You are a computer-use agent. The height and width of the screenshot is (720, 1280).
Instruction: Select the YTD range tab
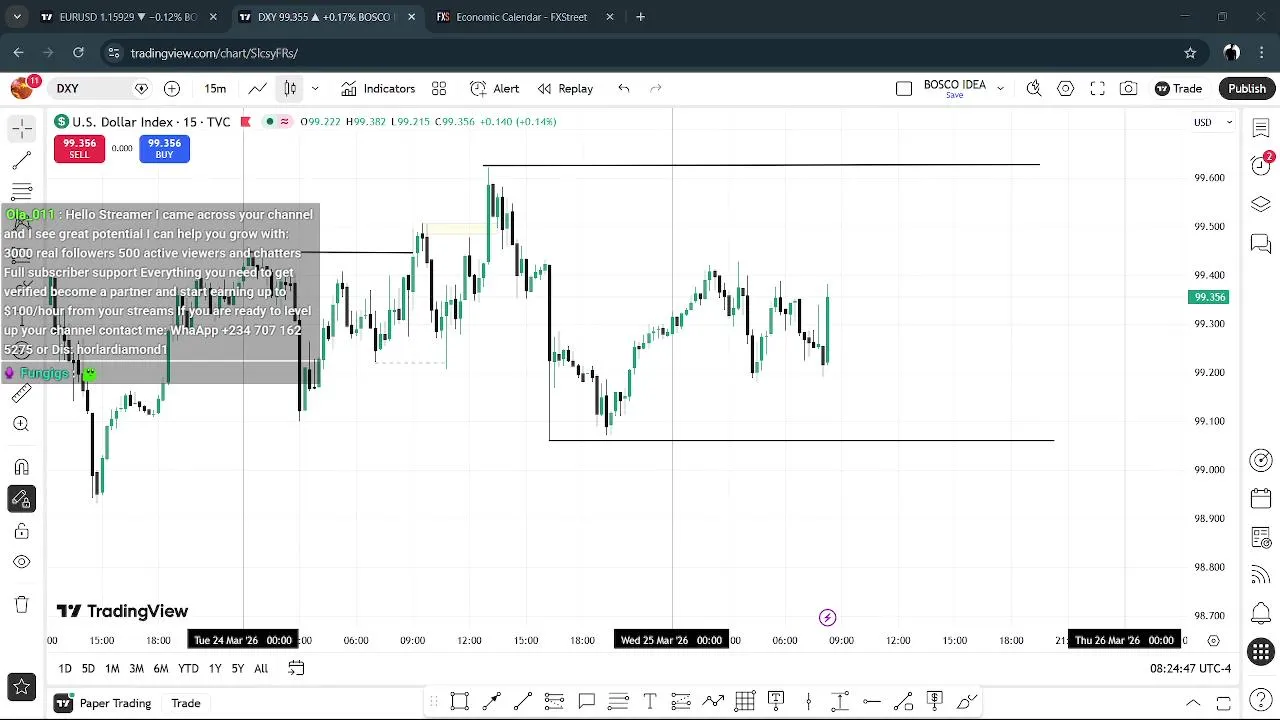click(x=188, y=668)
